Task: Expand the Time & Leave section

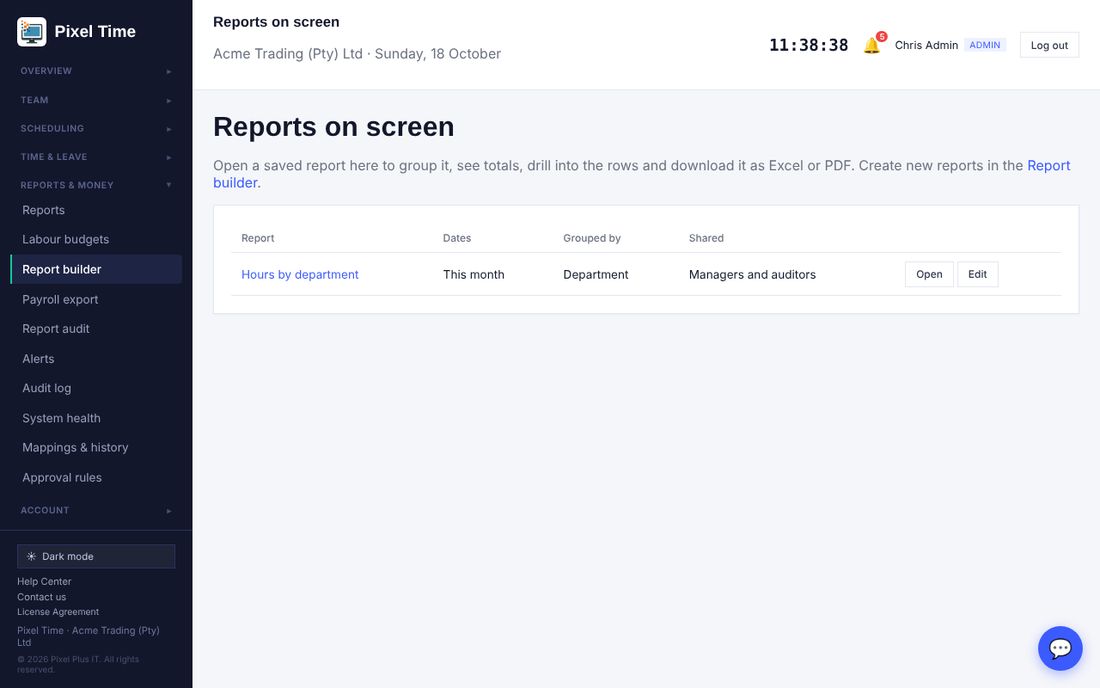Action: [x=96, y=157]
